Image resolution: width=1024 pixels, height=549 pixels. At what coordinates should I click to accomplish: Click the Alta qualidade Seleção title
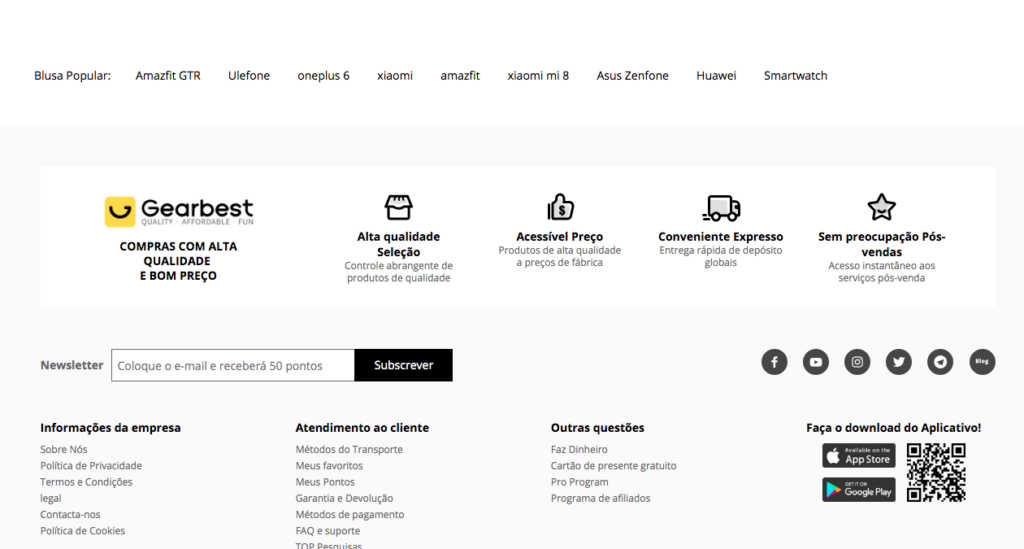click(398, 244)
